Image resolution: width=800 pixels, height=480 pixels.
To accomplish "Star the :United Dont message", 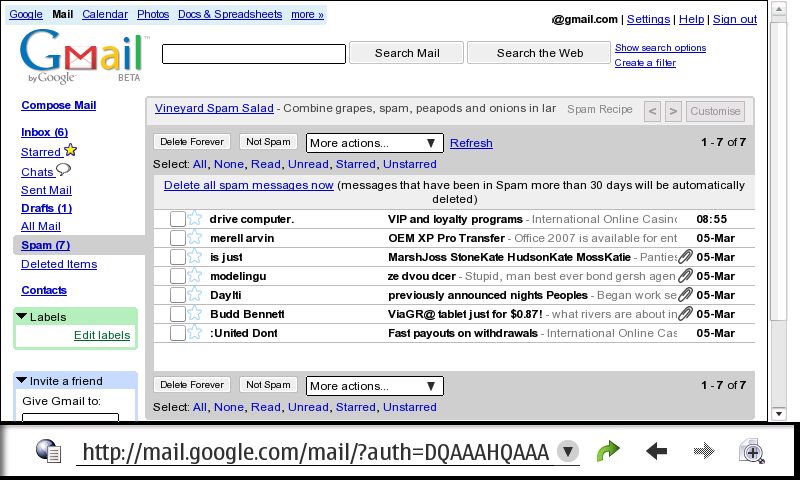I will pyautogui.click(x=194, y=333).
